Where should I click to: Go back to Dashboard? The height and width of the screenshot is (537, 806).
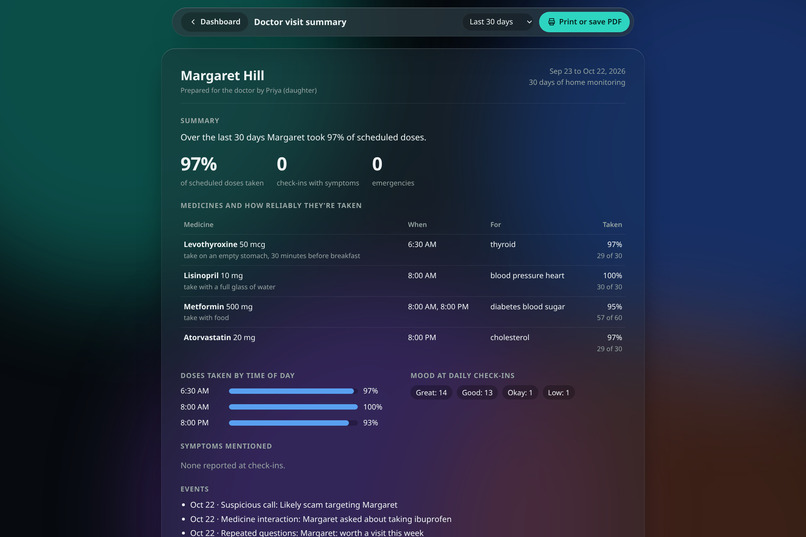click(x=215, y=22)
